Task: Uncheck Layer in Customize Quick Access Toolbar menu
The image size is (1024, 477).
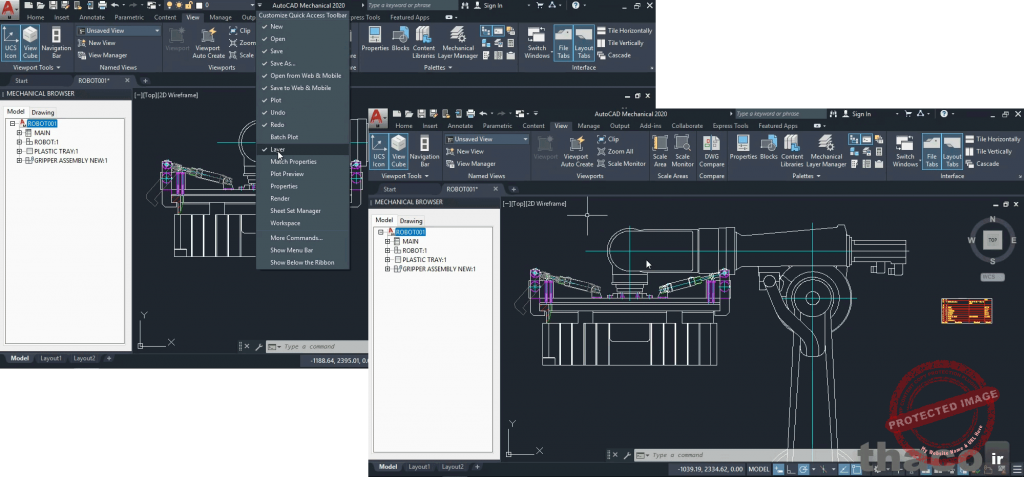Action: pyautogui.click(x=277, y=149)
